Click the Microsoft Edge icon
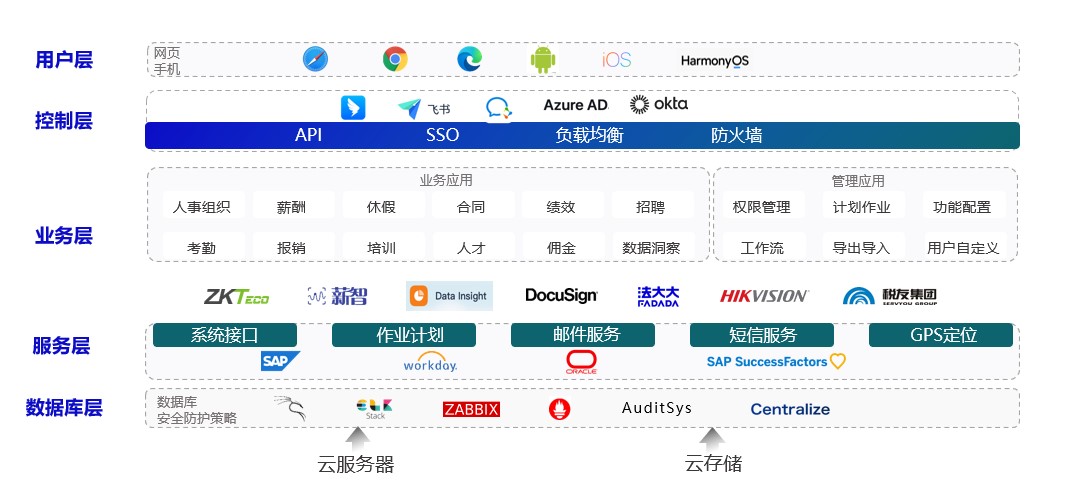 (x=469, y=60)
